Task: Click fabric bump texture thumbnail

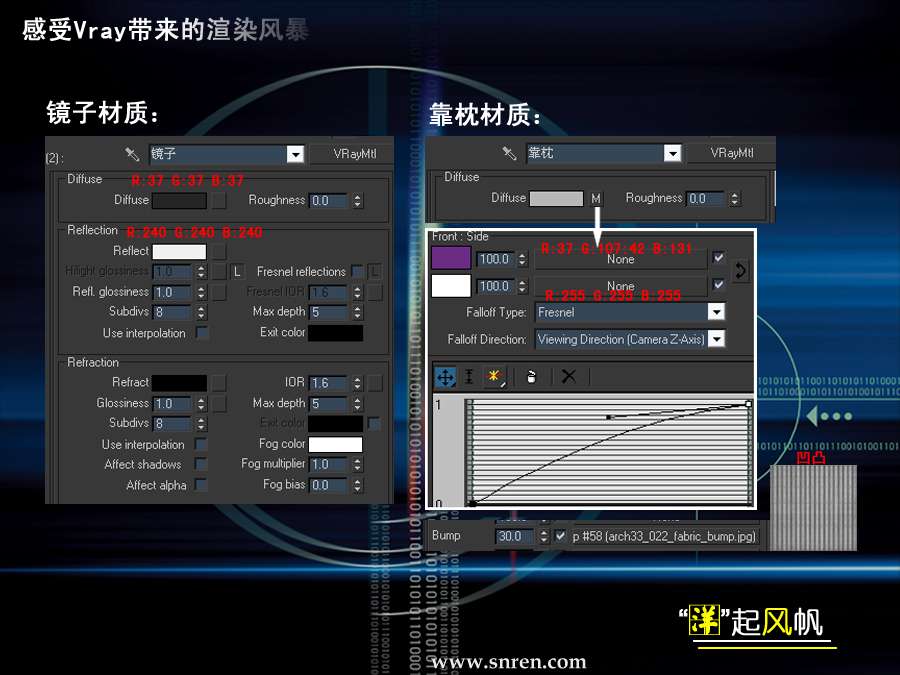Action: click(813, 507)
